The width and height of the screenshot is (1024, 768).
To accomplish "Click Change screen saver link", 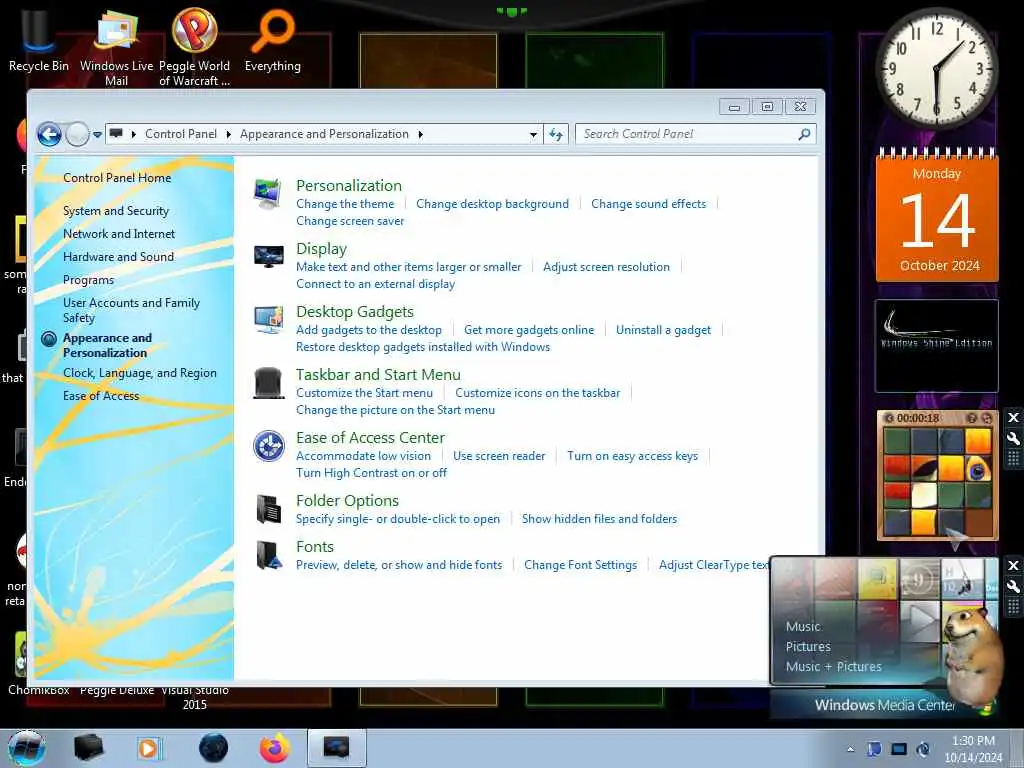I will 350,221.
